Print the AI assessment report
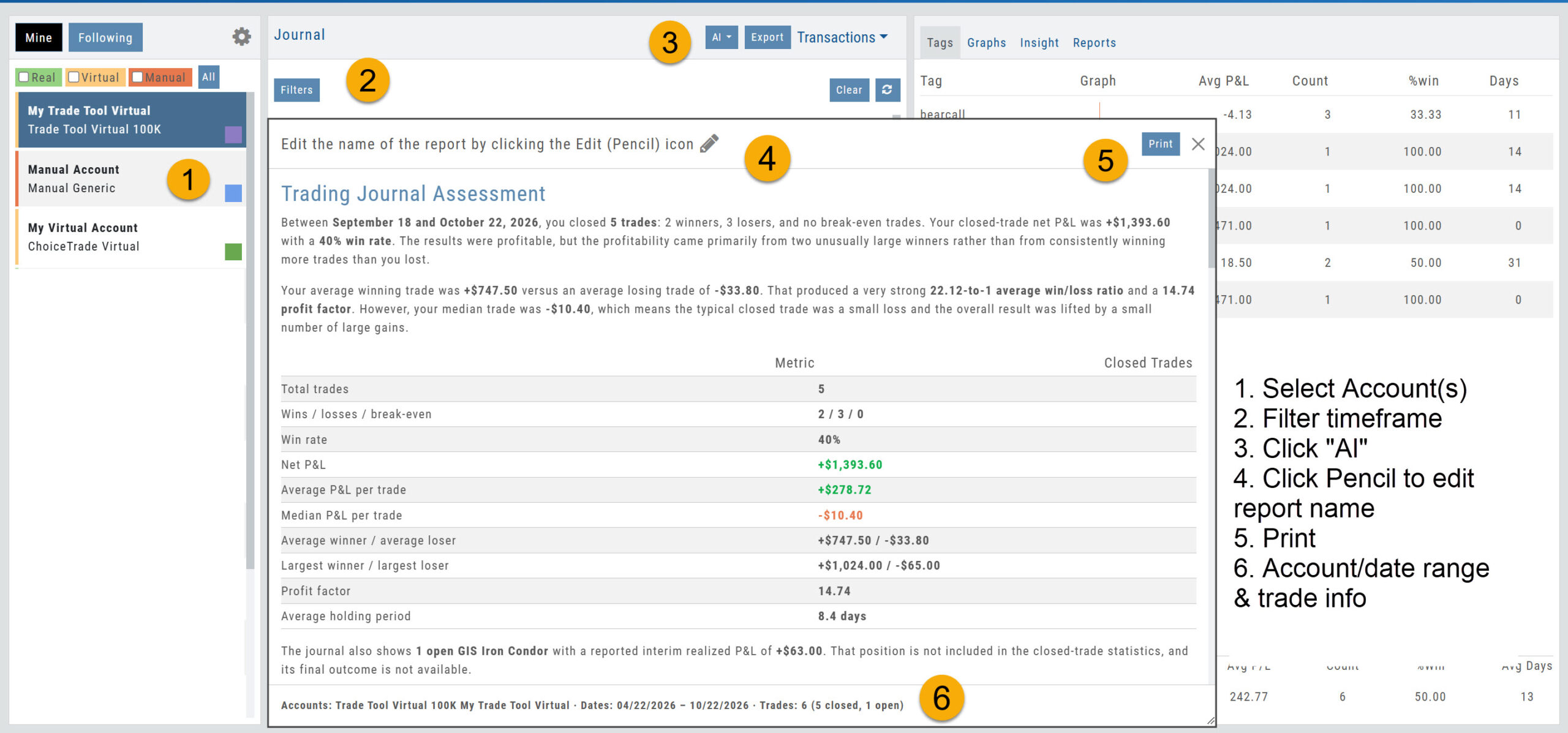This screenshot has height=733, width=1568. (x=1160, y=144)
